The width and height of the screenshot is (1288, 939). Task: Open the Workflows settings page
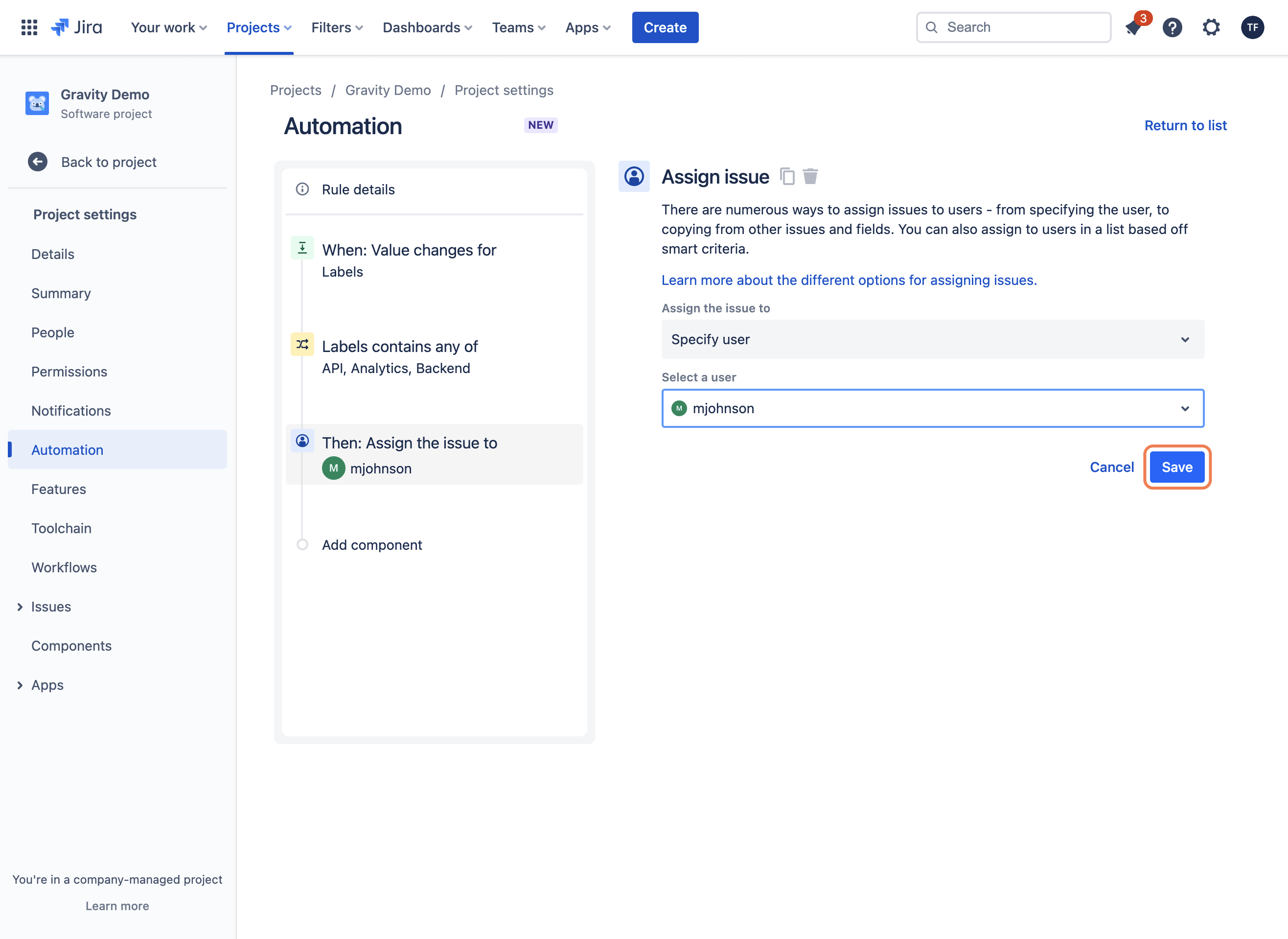pyautogui.click(x=64, y=567)
